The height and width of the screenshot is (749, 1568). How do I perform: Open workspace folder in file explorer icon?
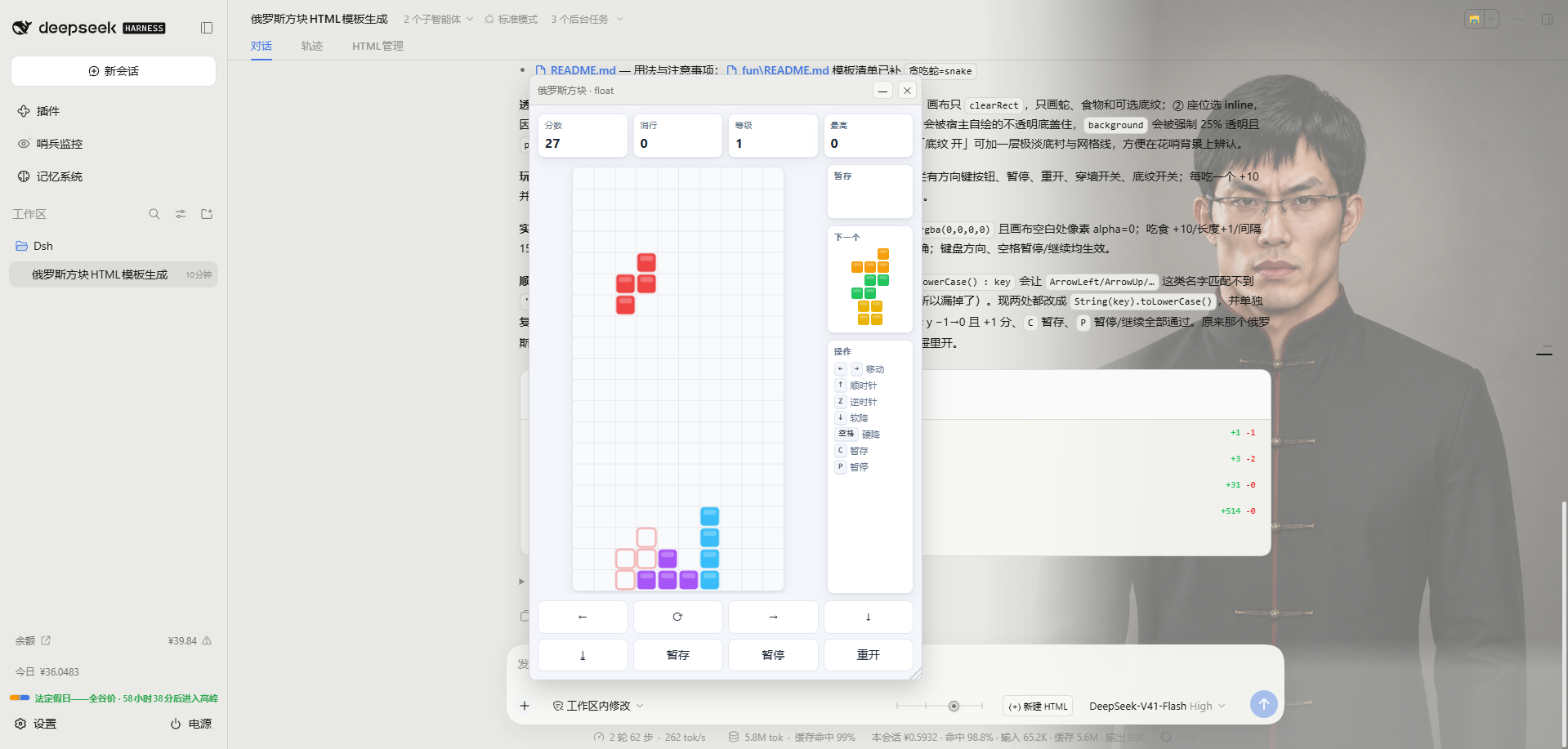(x=1474, y=19)
